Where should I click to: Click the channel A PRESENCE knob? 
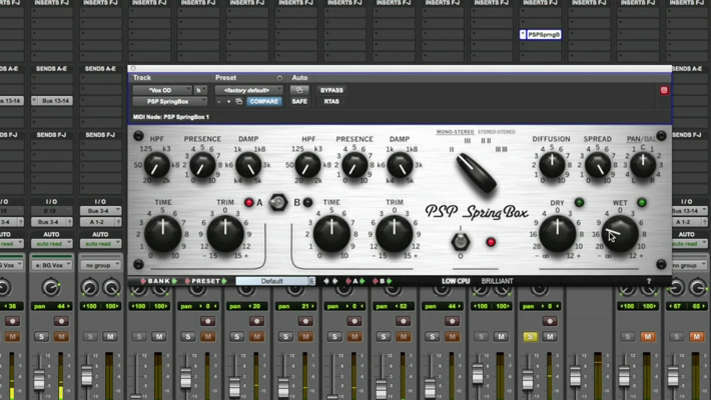pyautogui.click(x=202, y=165)
